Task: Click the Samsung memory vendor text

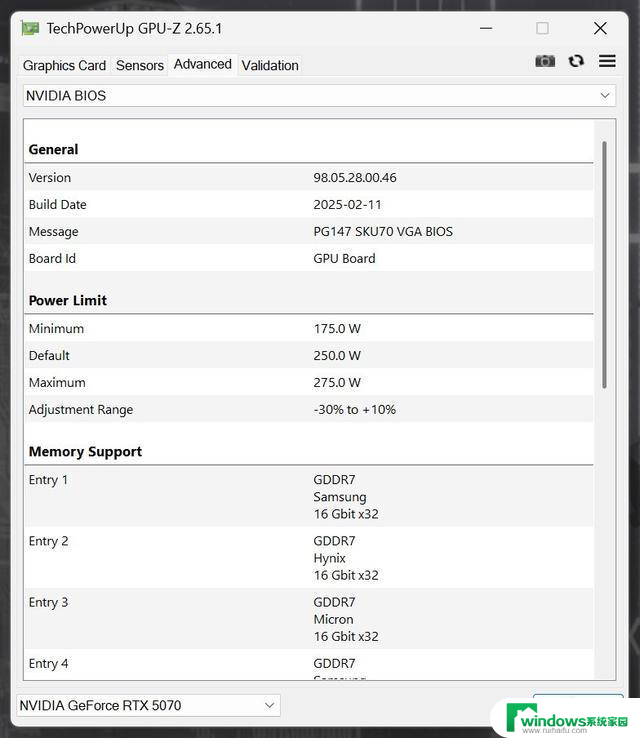Action: [x=340, y=497]
